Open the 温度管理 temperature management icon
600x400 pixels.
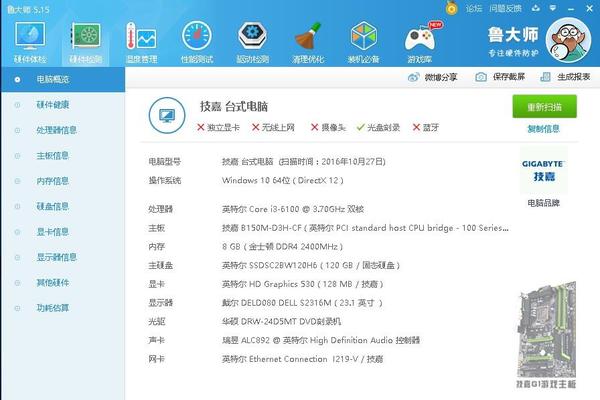click(x=141, y=42)
